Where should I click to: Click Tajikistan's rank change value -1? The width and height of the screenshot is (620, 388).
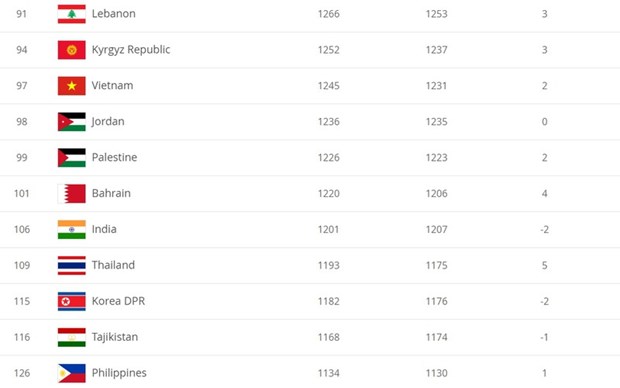544,337
